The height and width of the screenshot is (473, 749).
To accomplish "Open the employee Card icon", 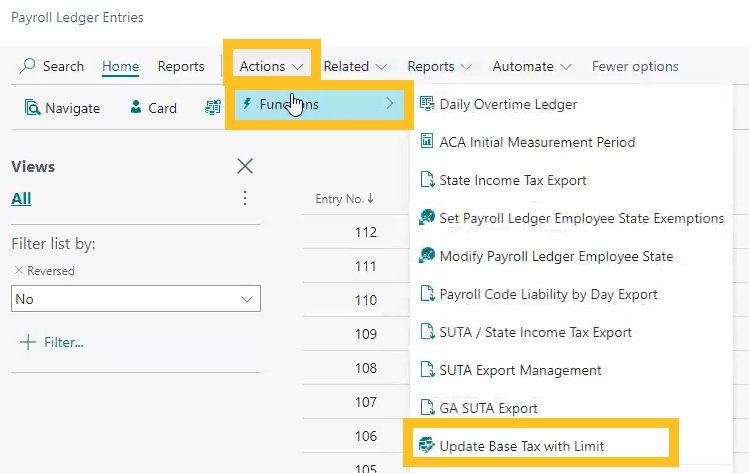I will click(x=136, y=108).
